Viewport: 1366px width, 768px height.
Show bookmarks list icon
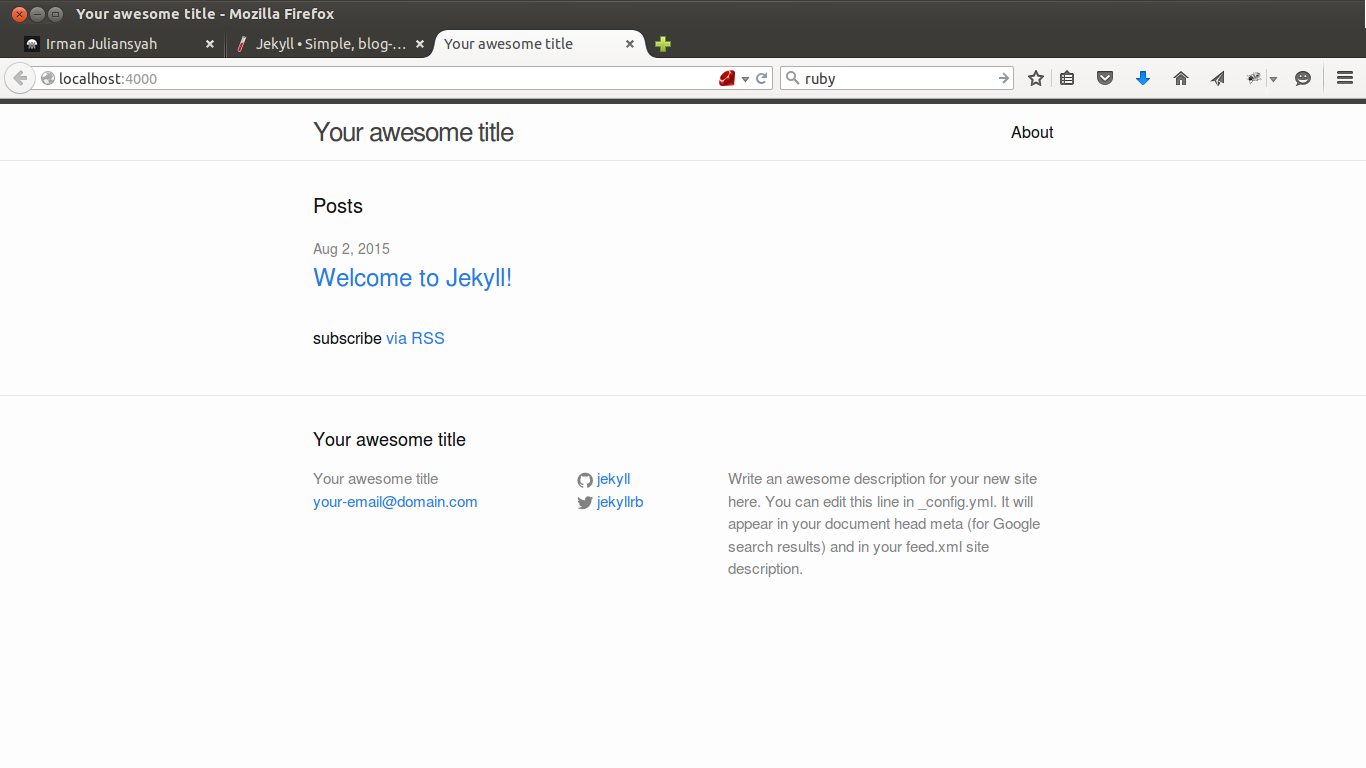pos(1067,78)
